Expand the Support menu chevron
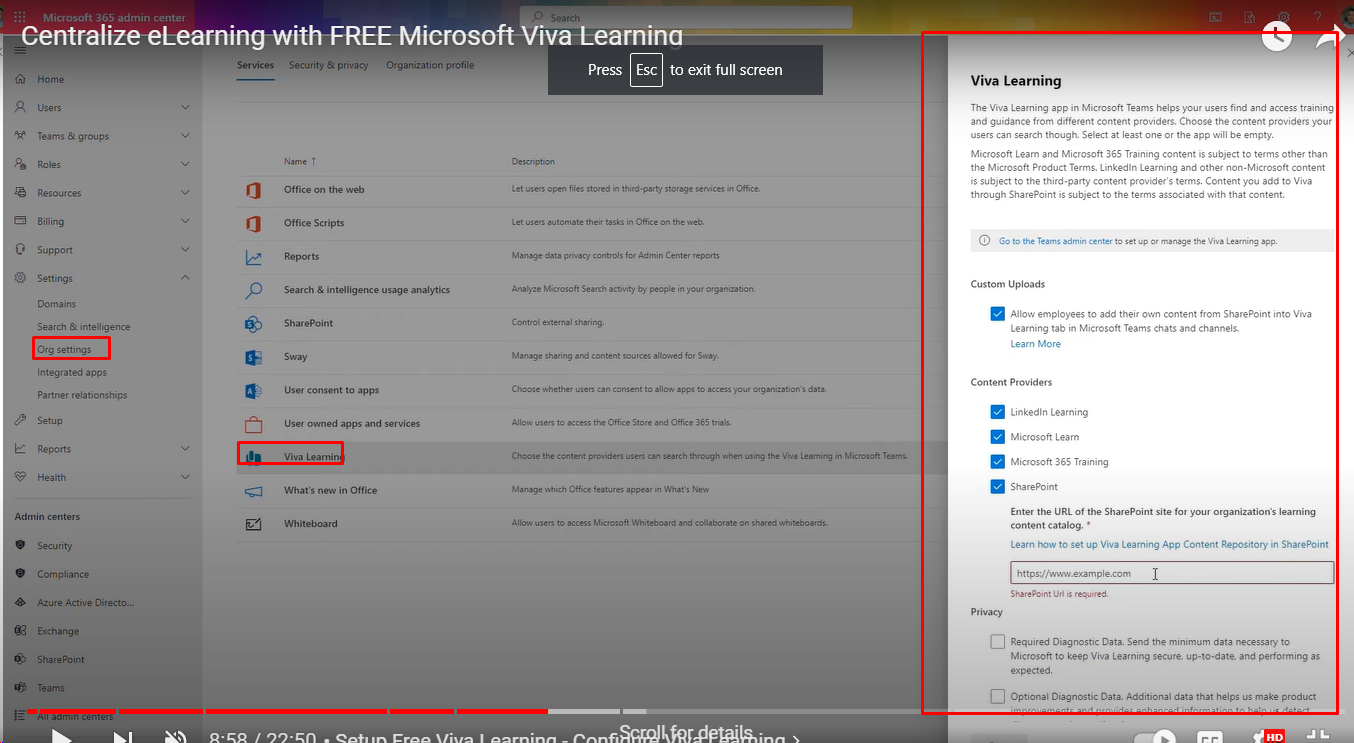This screenshot has width=1354, height=743. (x=185, y=250)
